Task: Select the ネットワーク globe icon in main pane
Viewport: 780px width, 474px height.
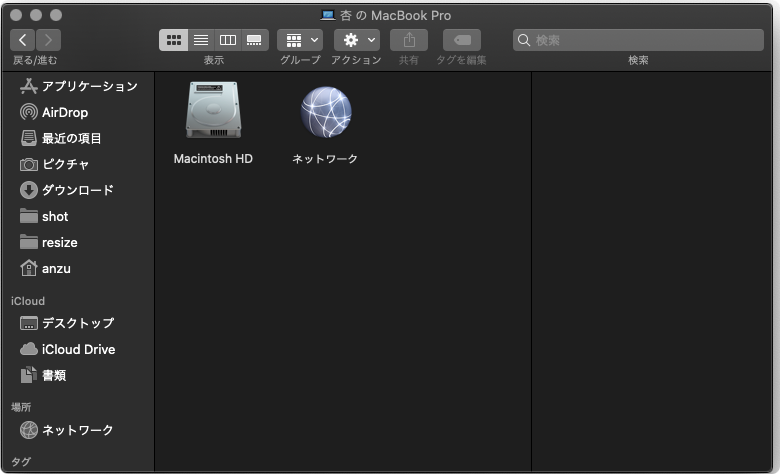Action: pyautogui.click(x=326, y=112)
